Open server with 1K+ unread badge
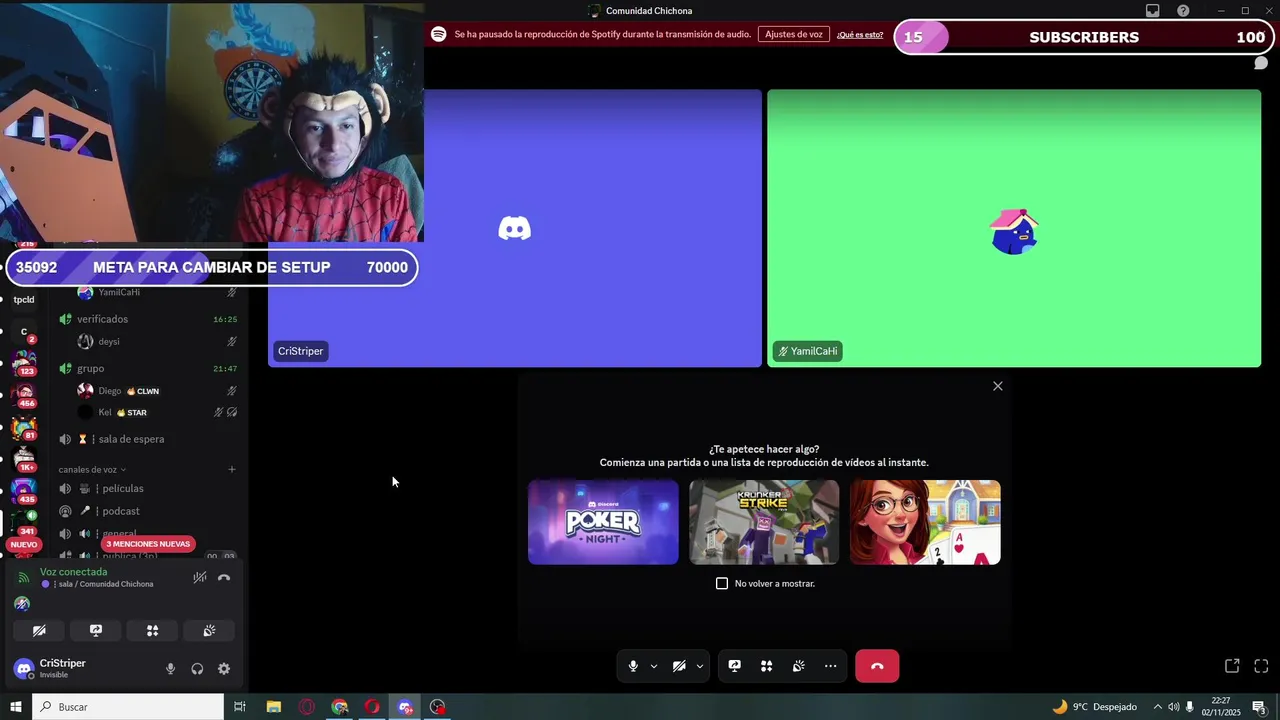The image size is (1280, 720). [24, 459]
